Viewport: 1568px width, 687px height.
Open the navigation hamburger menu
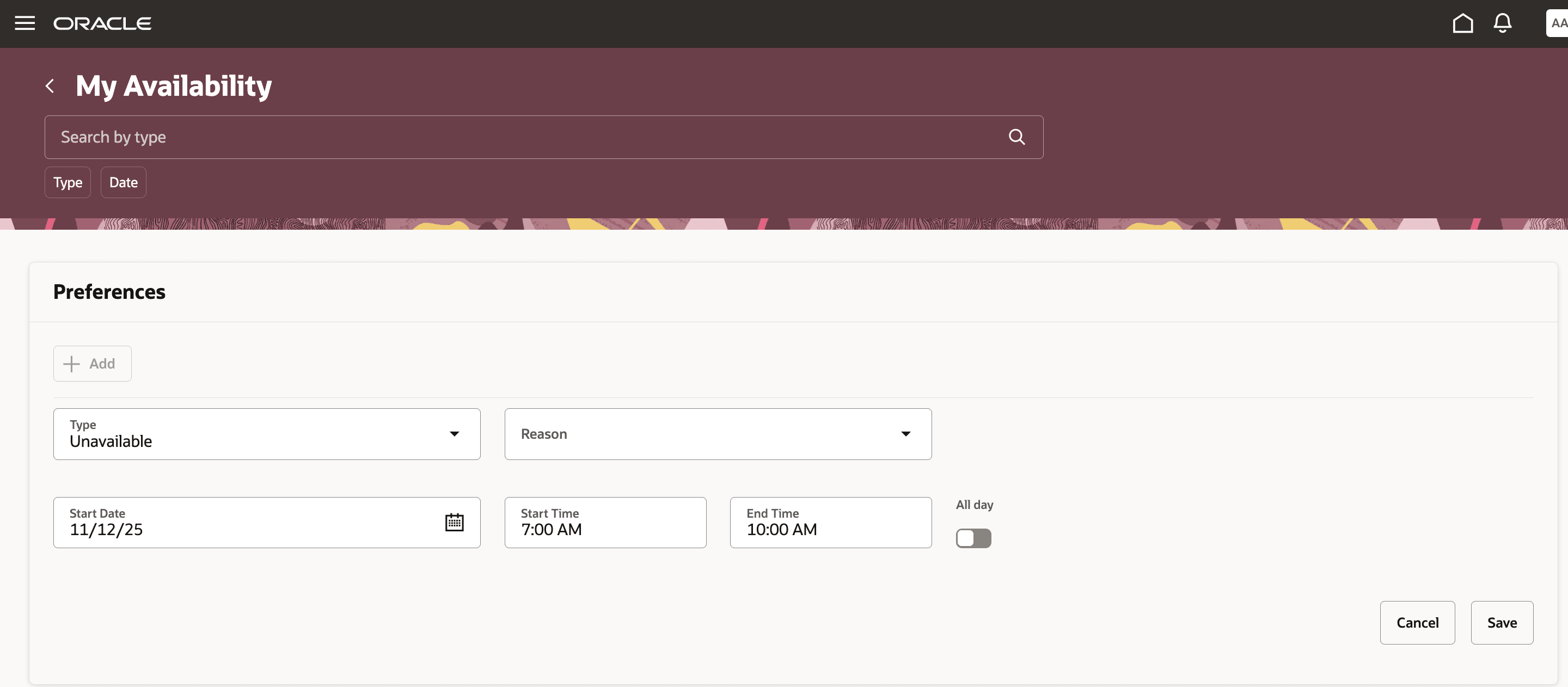(x=24, y=23)
